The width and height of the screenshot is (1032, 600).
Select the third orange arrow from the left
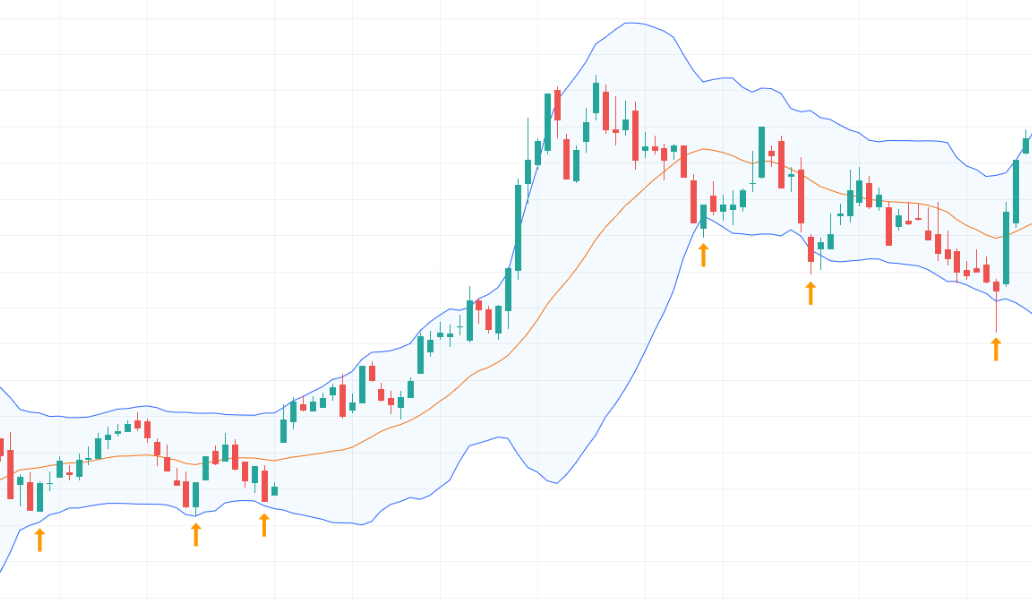(x=264, y=525)
